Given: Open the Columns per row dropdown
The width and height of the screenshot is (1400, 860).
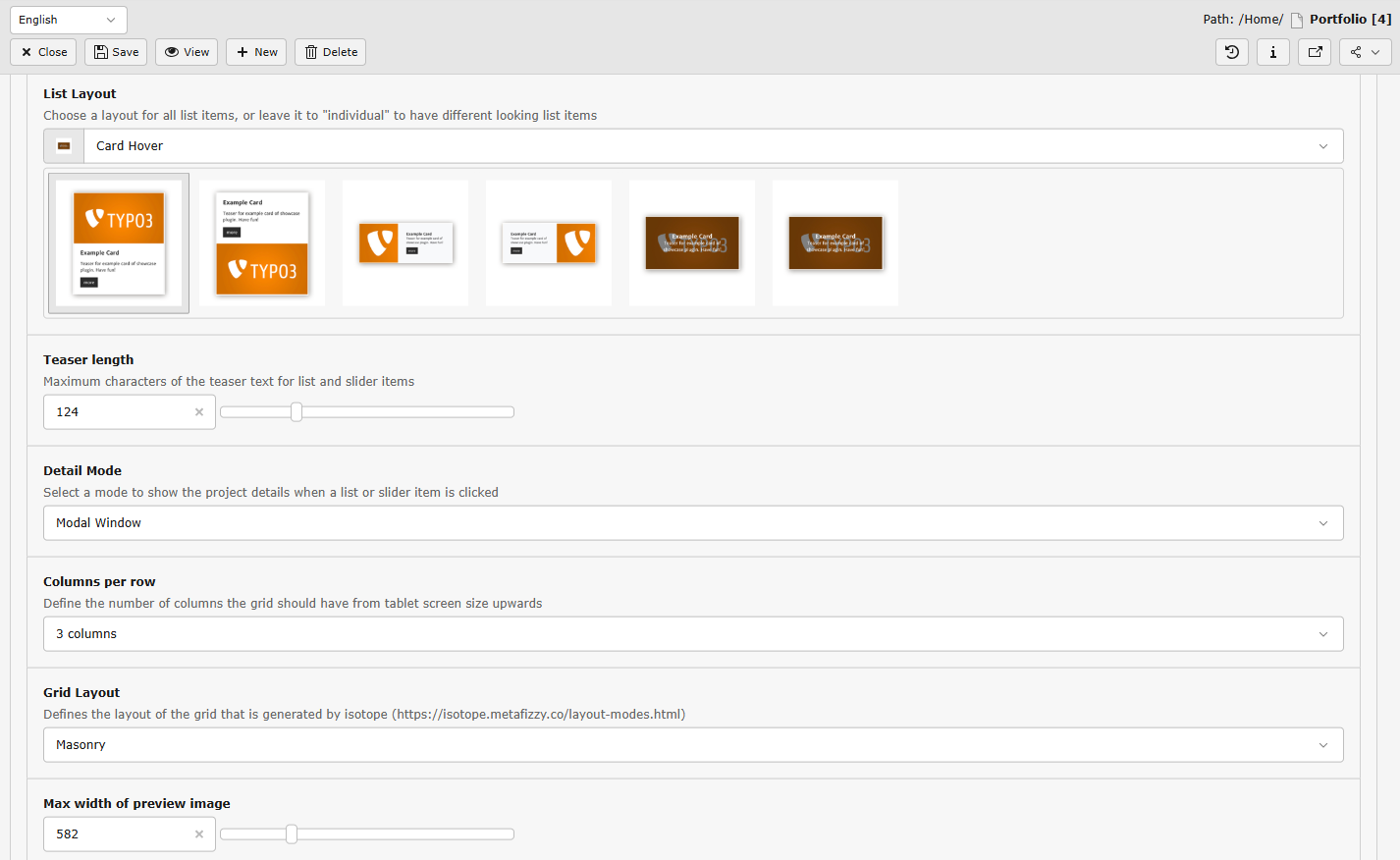Looking at the screenshot, I should [693, 634].
